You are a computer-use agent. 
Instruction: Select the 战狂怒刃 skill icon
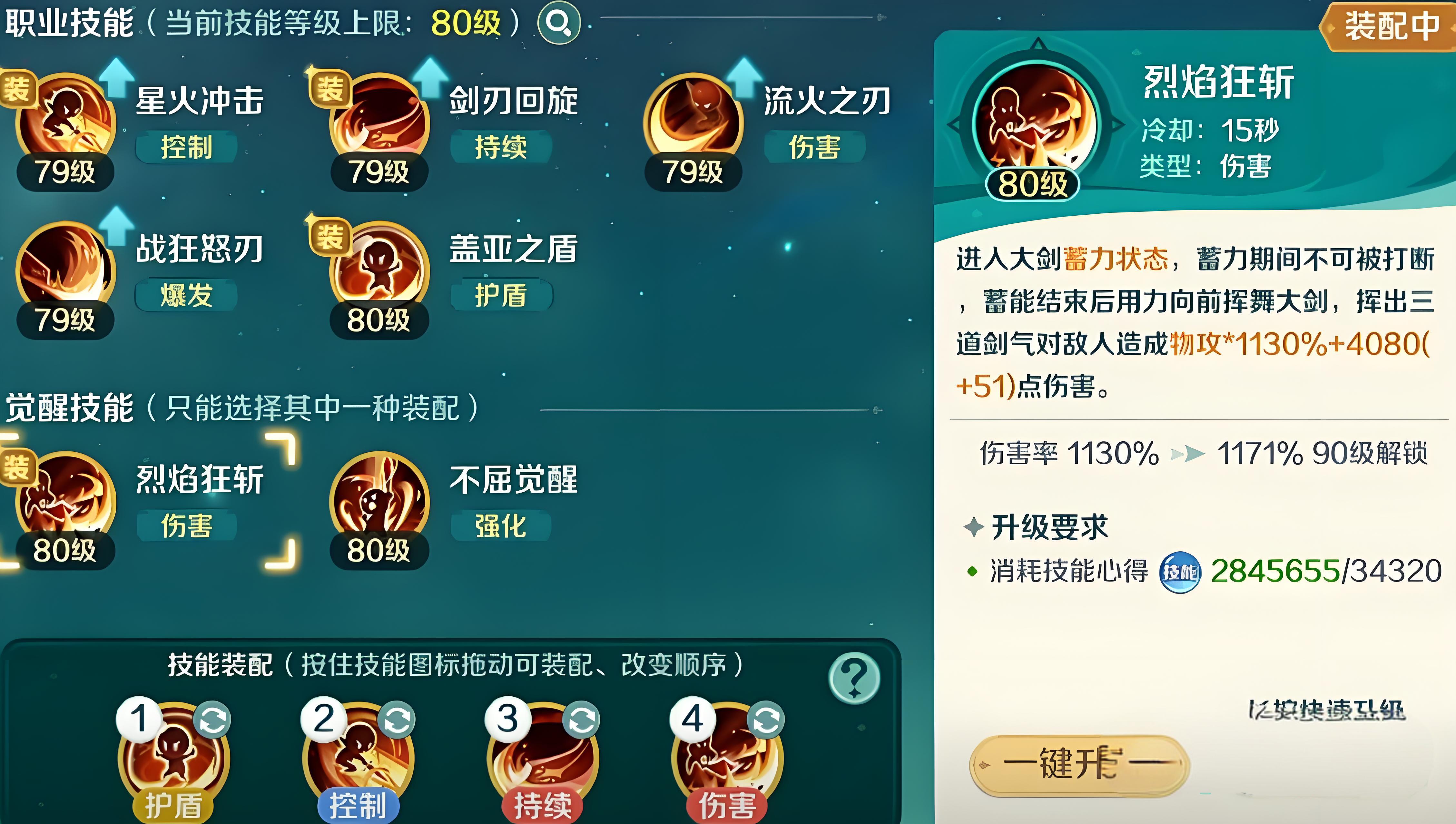click(x=66, y=271)
